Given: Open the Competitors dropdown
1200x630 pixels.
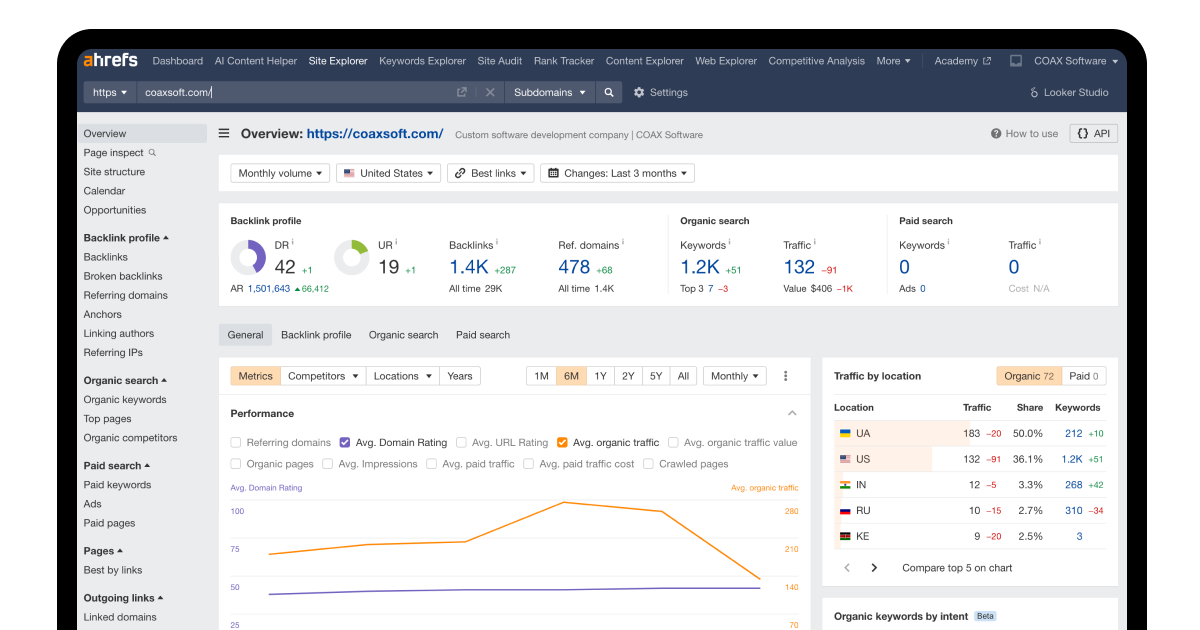Looking at the screenshot, I should (x=323, y=376).
